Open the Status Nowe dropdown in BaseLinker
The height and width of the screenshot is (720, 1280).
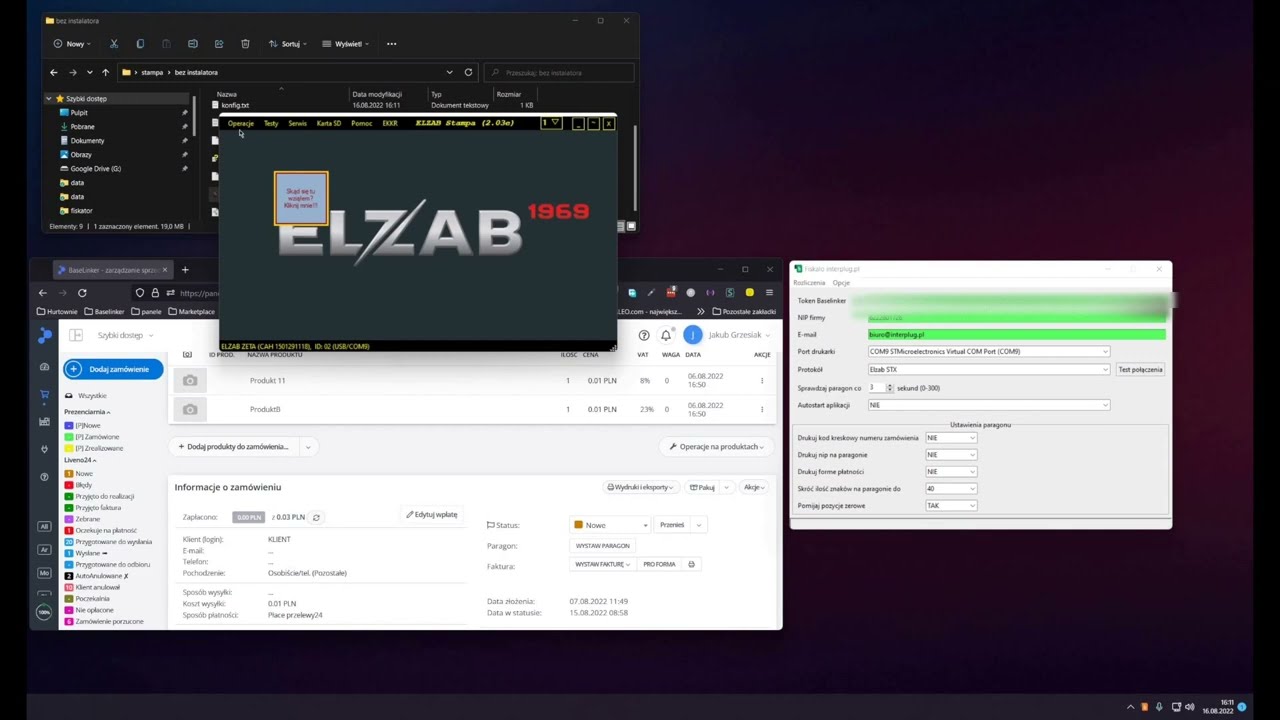[x=611, y=525]
